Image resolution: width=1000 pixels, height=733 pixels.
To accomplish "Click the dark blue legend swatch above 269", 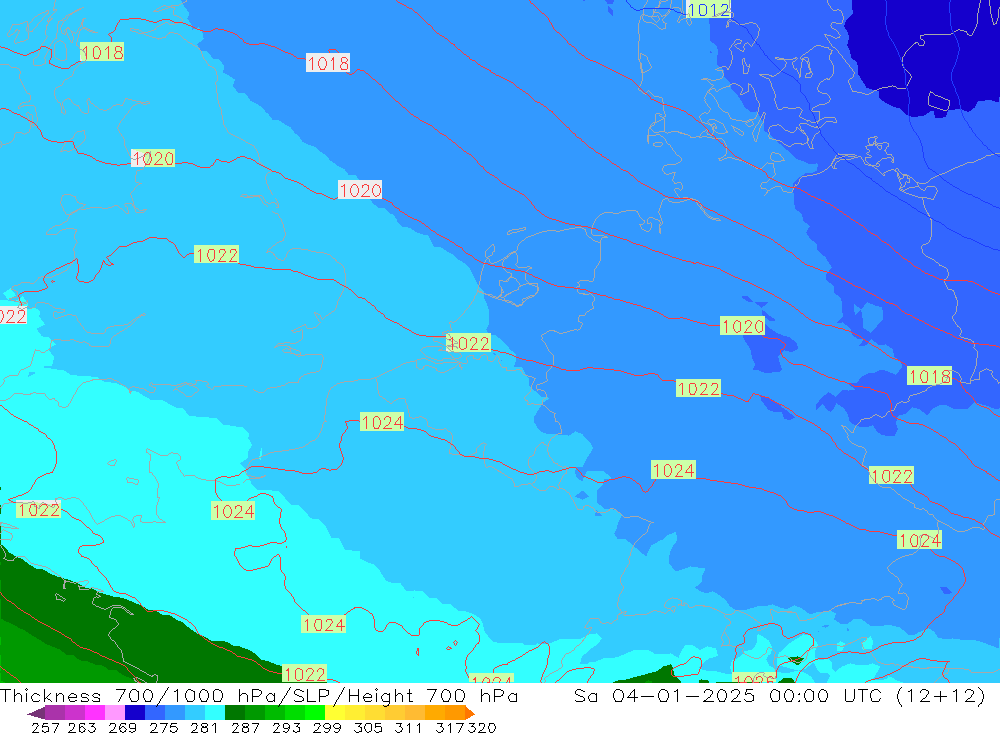I will pyautogui.click(x=135, y=713).
